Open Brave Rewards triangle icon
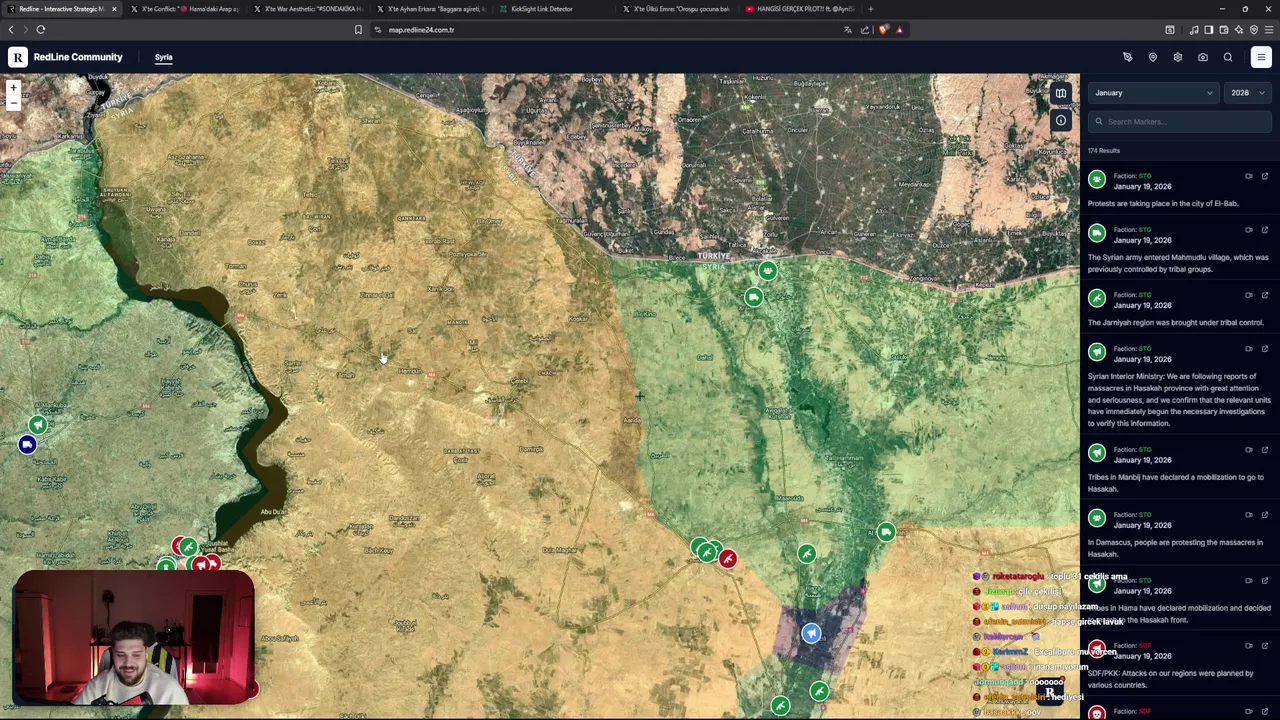 coord(899,30)
